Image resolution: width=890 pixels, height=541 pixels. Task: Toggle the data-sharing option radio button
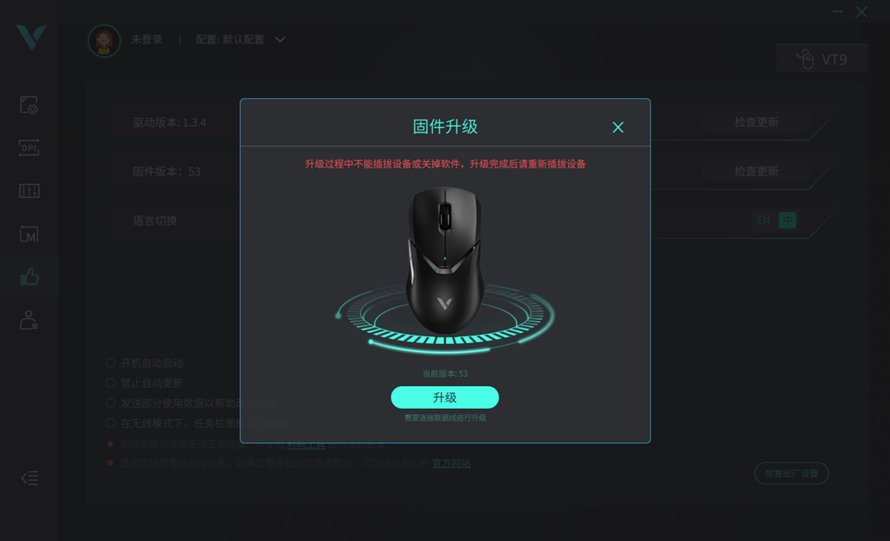pyautogui.click(x=111, y=402)
